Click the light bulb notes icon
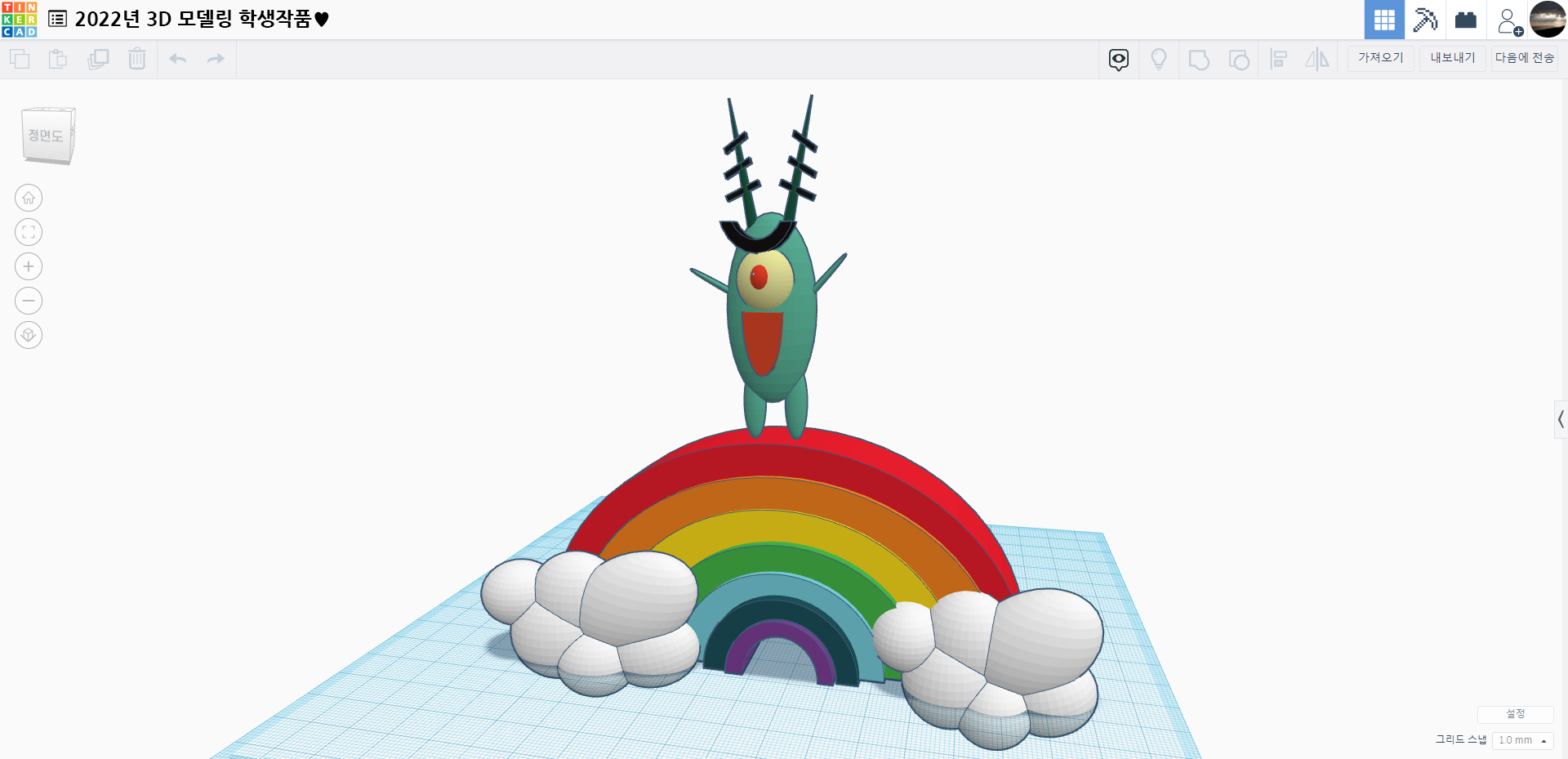Screen dimensions: 1568x759 click(1159, 59)
